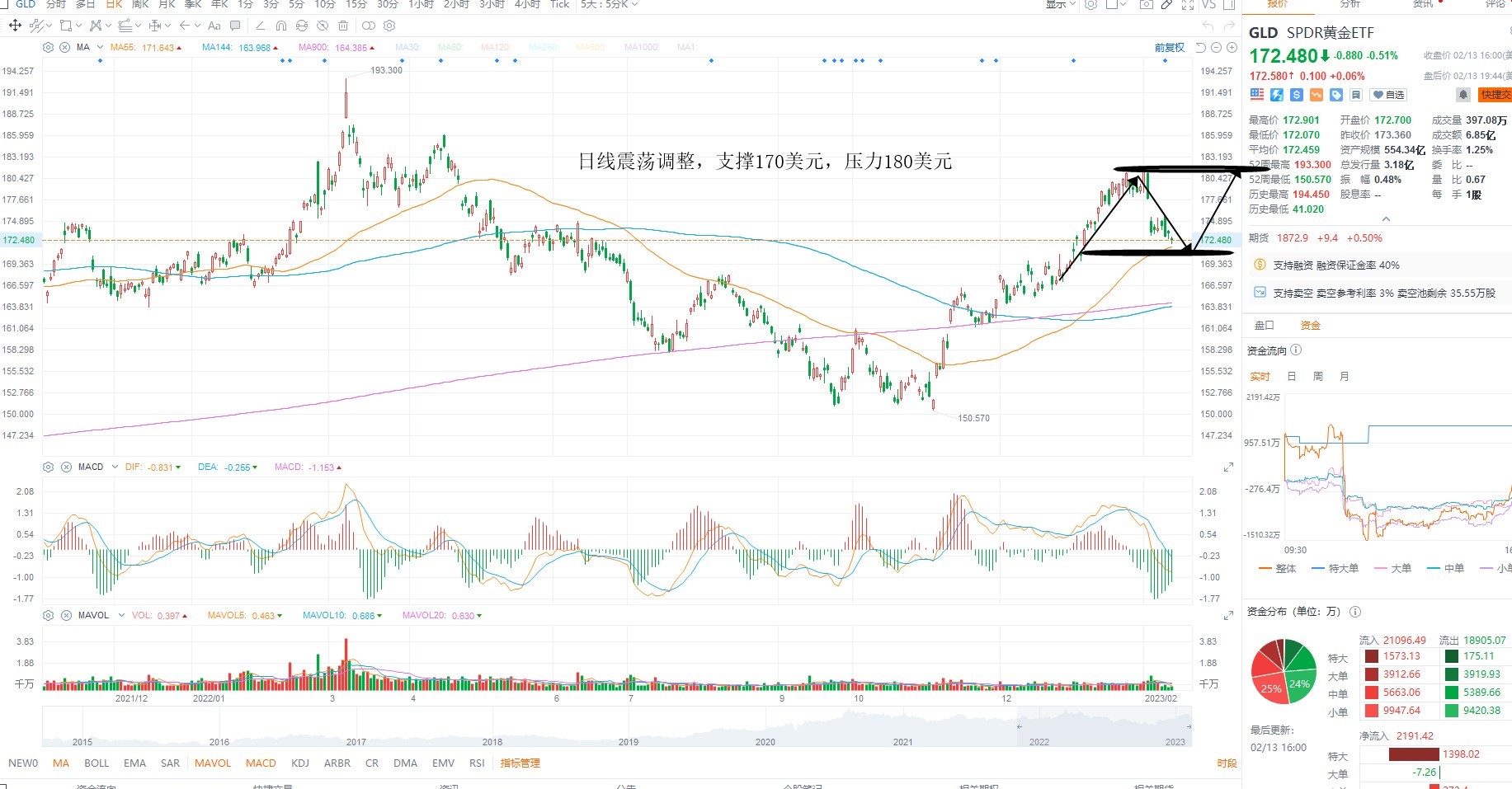This screenshot has height=789, width=1512.
Task: Open the MA indicator dropdown arrow
Action: click(x=100, y=47)
